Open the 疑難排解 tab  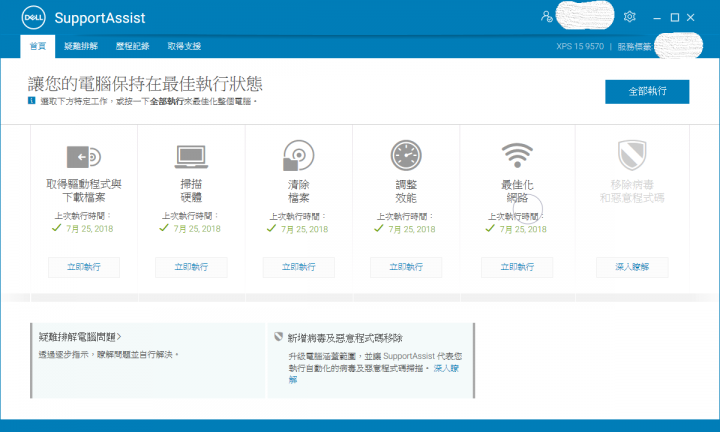click(81, 46)
